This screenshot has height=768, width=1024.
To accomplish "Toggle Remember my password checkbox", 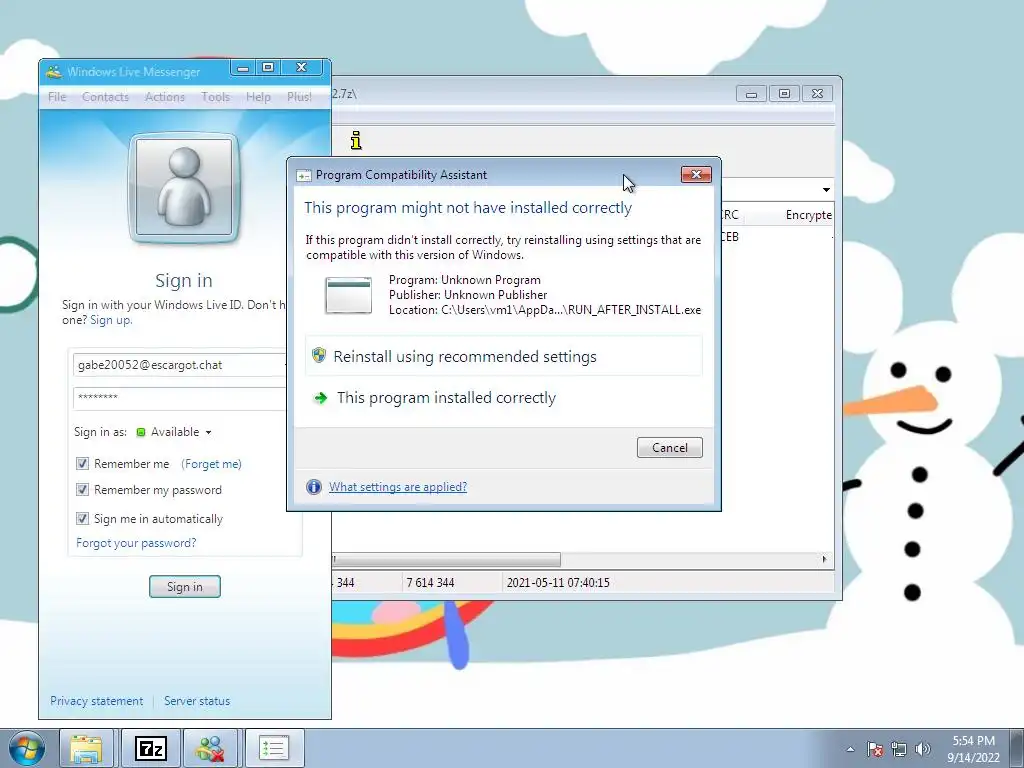I will (82, 490).
